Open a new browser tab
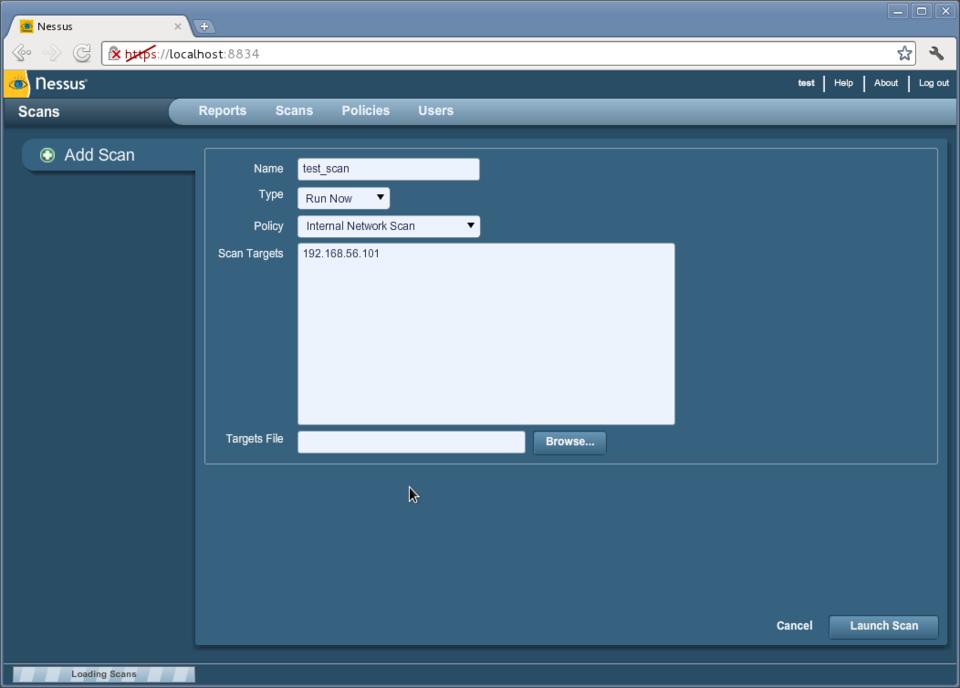Viewport: 960px width, 688px height. pyautogui.click(x=204, y=26)
